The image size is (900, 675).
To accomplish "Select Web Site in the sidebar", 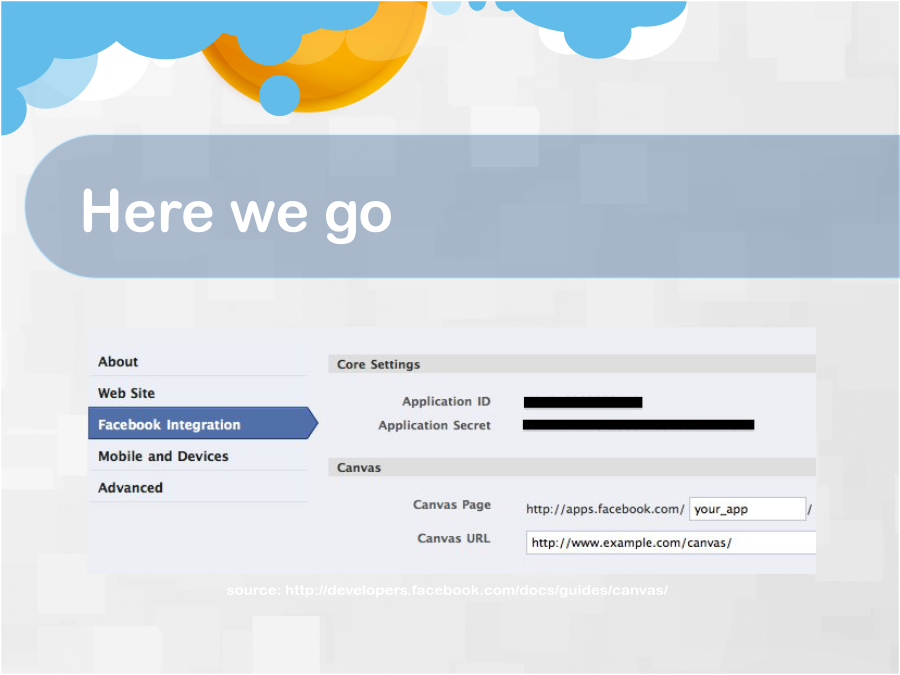I will click(x=126, y=393).
